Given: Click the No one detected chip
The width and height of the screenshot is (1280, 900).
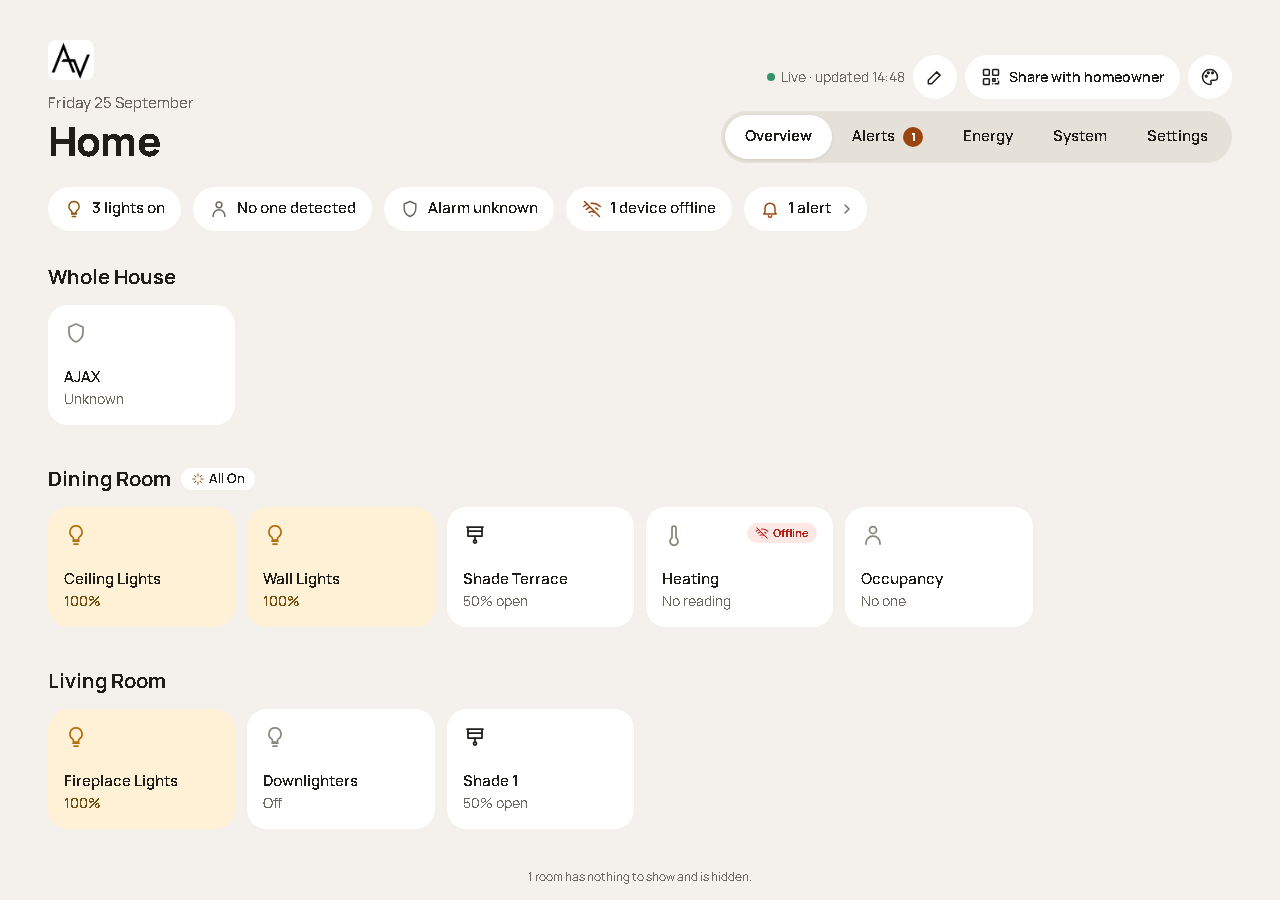Looking at the screenshot, I should point(283,209).
